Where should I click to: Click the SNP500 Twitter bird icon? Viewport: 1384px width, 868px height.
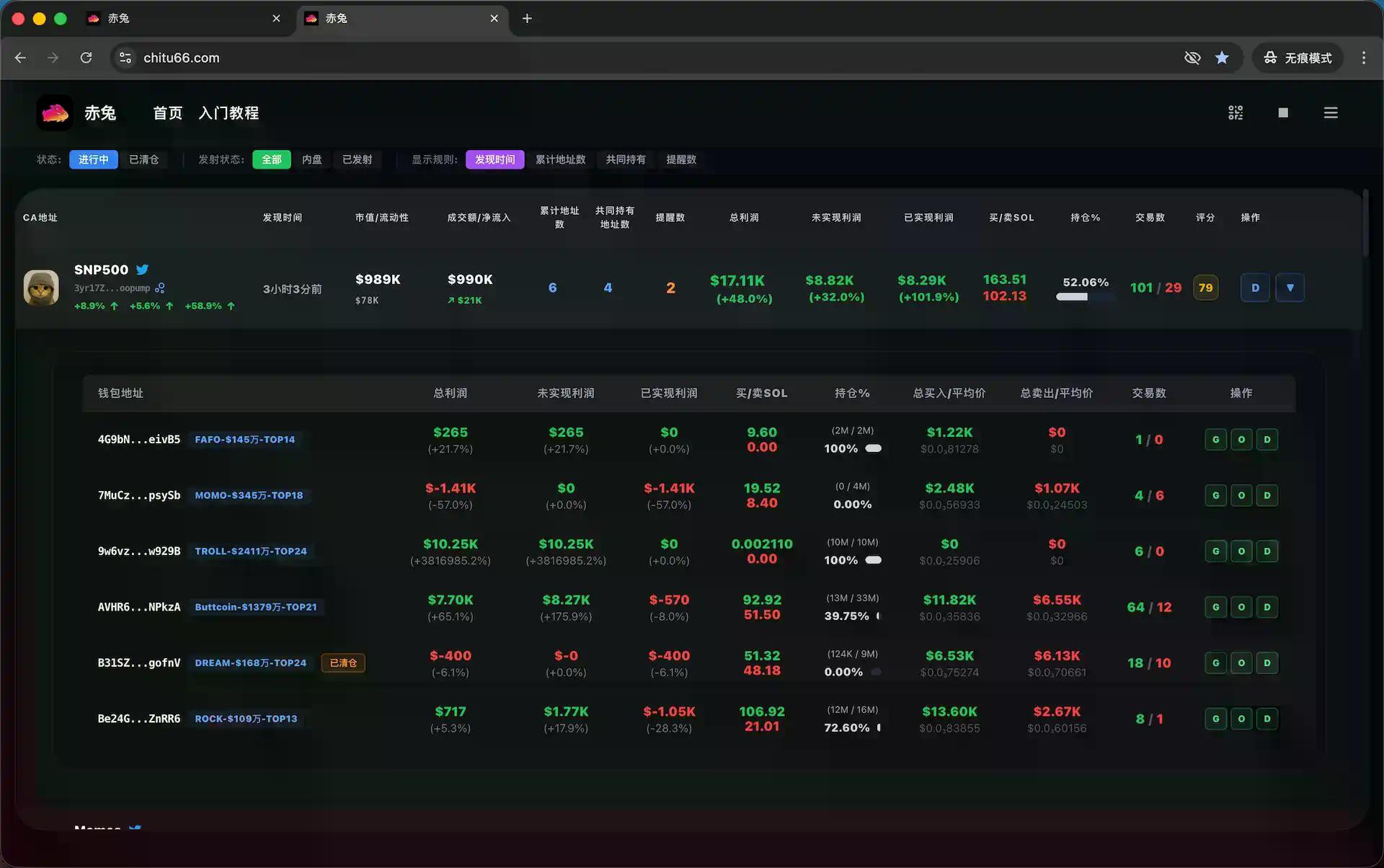pos(143,270)
